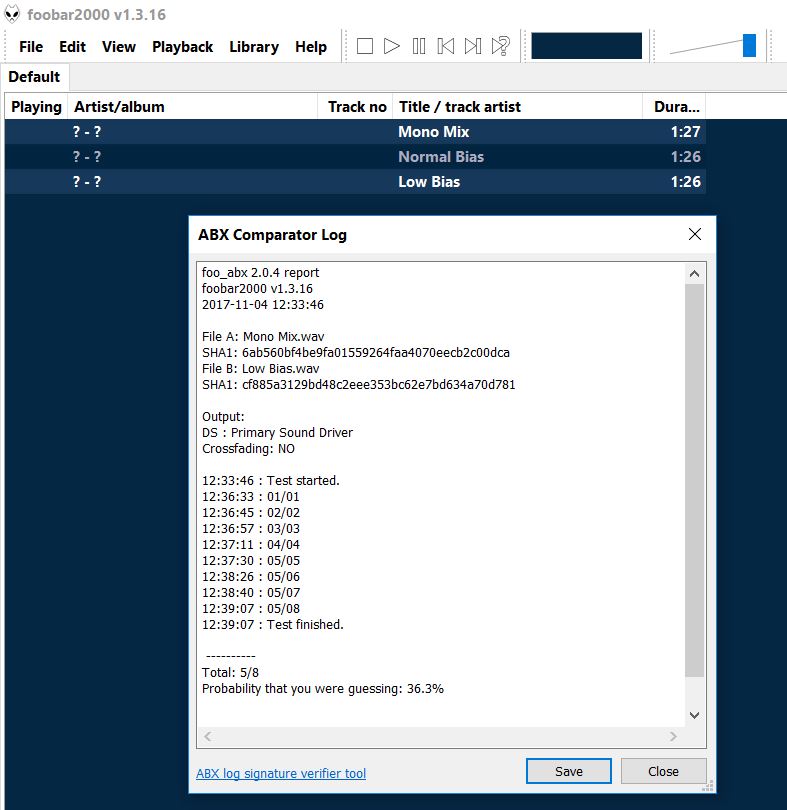Click the 'Total: 5/8' result line

click(x=230, y=673)
